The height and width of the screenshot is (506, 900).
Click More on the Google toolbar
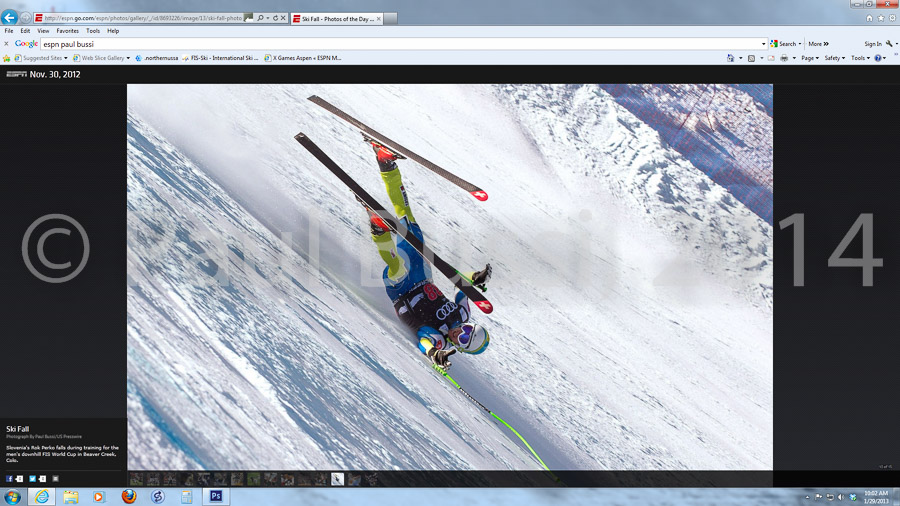coord(818,44)
